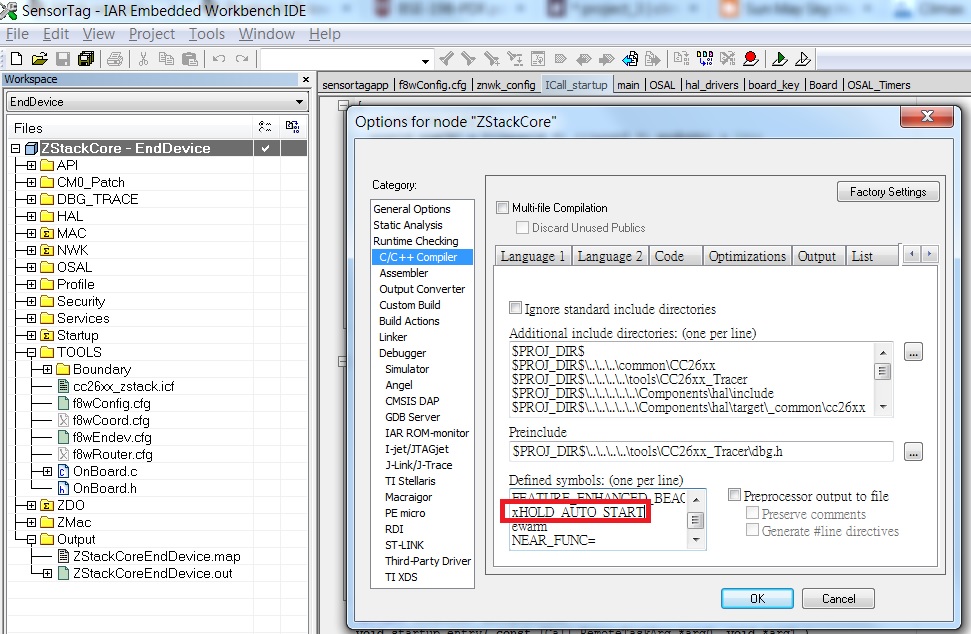This screenshot has height=634, width=971.
Task: Toggle the Discard Unused Publics checkbox
Action: [x=523, y=228]
